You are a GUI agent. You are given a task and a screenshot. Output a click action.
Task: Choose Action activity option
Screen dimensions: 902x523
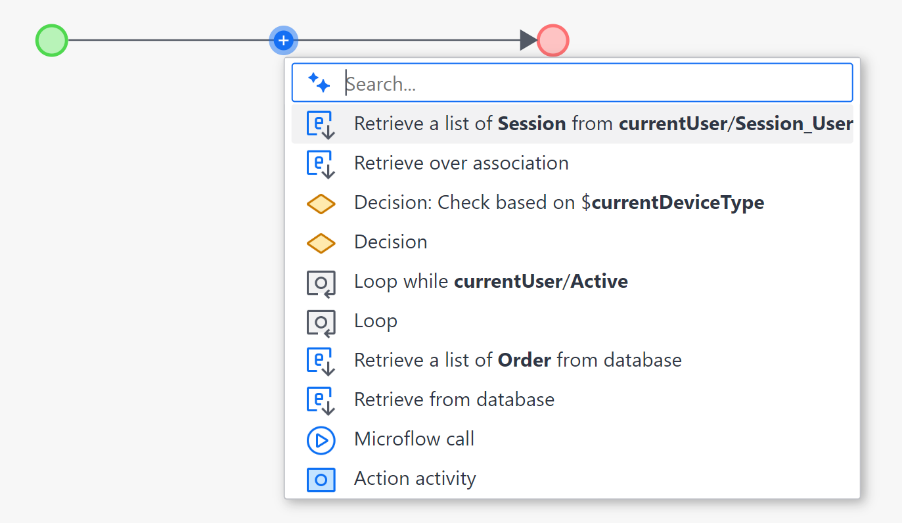click(572, 479)
